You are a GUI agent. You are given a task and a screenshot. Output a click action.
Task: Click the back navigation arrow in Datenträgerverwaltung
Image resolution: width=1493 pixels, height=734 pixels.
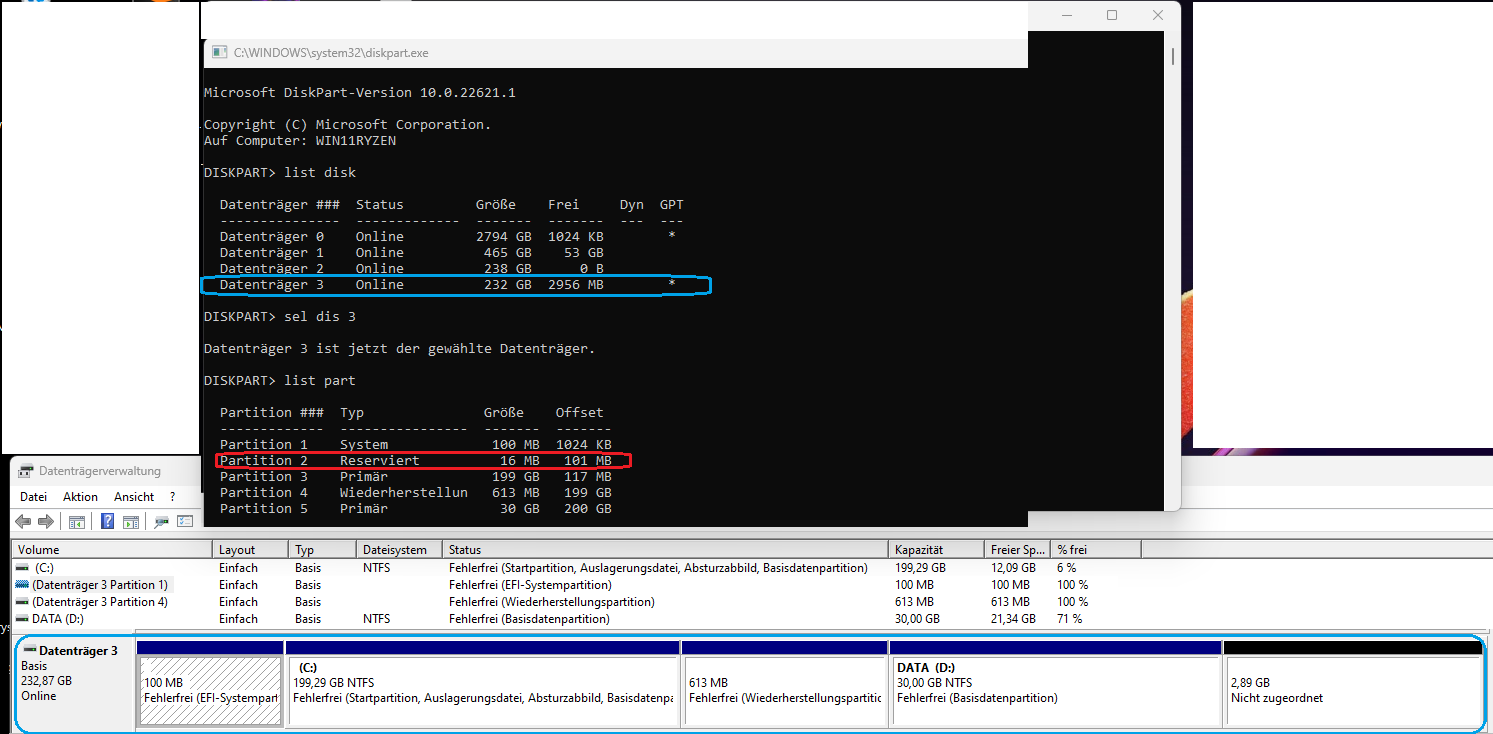tap(22, 521)
